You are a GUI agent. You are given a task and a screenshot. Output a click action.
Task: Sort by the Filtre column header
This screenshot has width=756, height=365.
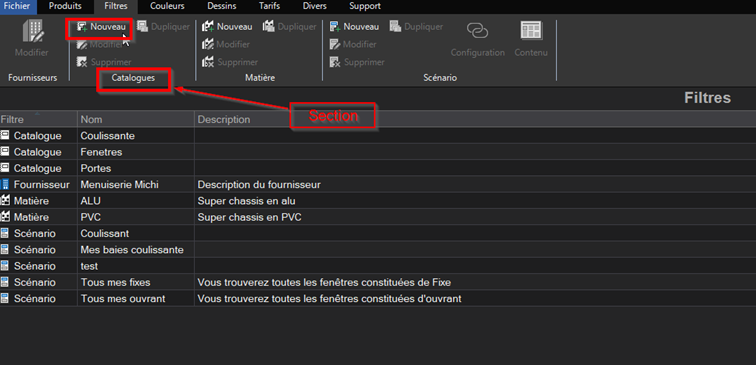coord(39,119)
